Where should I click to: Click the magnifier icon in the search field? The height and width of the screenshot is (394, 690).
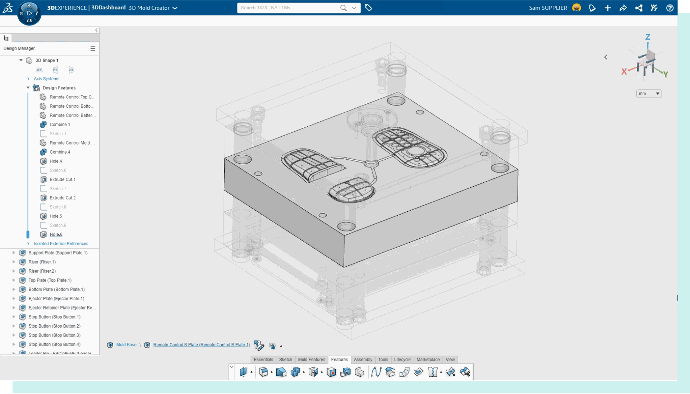(343, 7)
